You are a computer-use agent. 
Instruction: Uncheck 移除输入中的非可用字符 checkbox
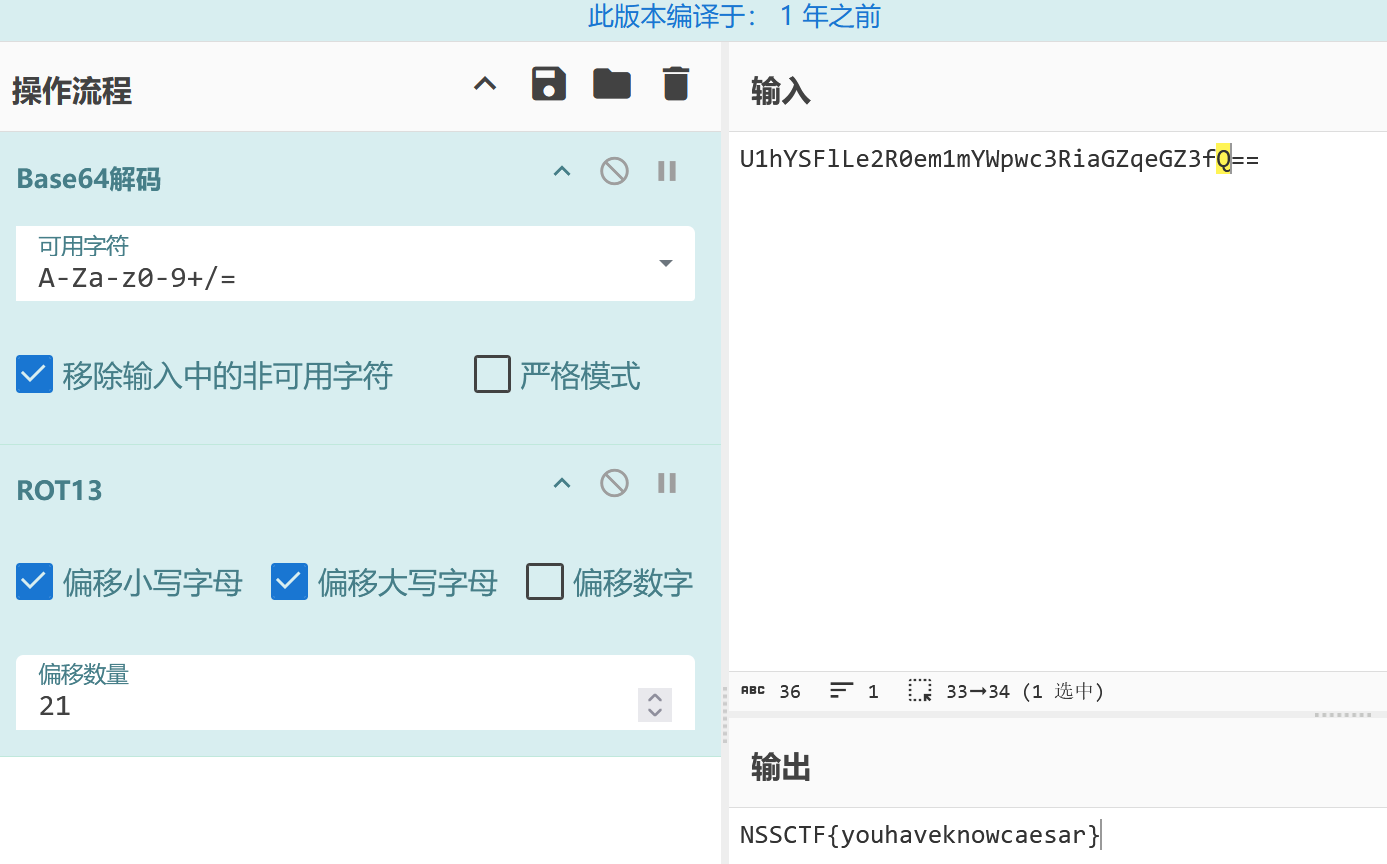(x=34, y=375)
